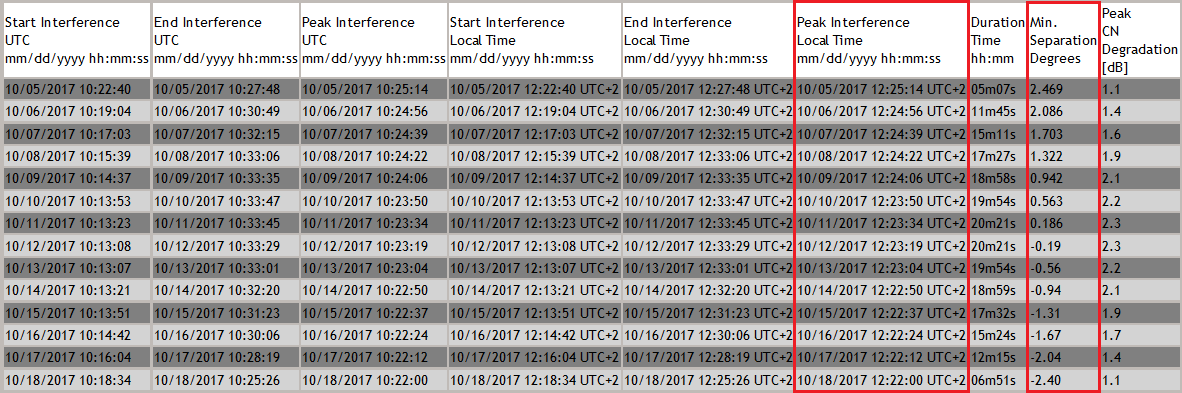
Task: Select the Start Interference Local Time header
Action: click(x=534, y=40)
